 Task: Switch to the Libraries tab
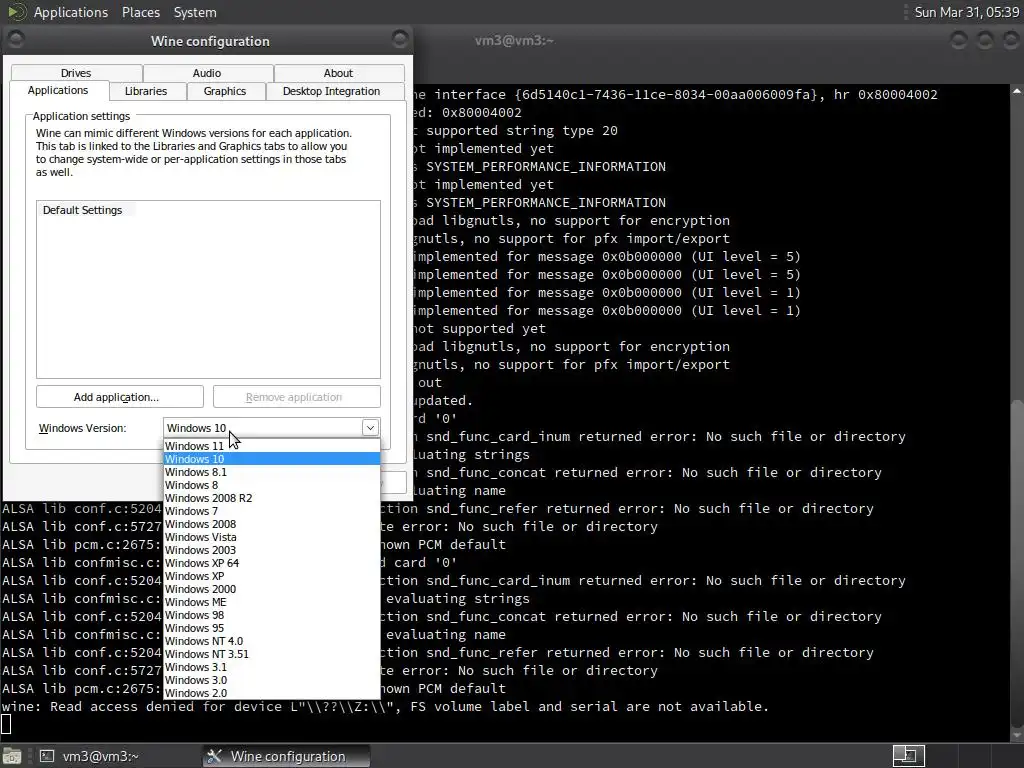[x=146, y=91]
